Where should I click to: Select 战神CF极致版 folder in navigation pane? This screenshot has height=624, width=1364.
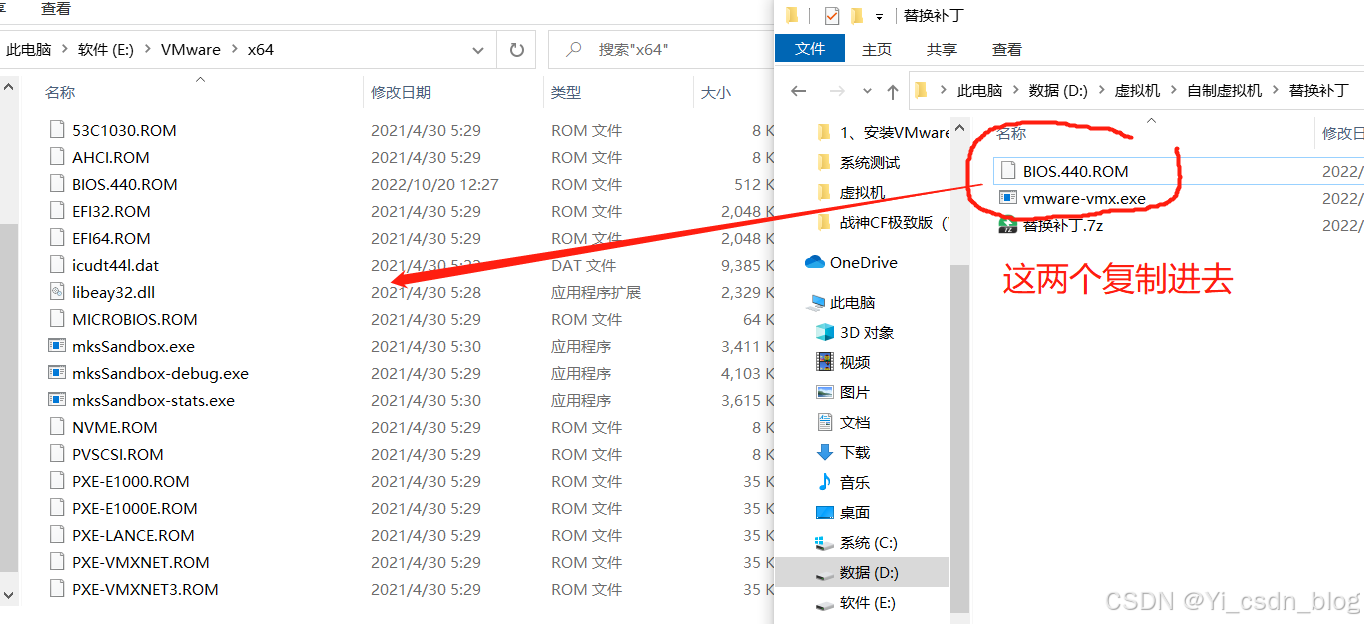coord(884,222)
